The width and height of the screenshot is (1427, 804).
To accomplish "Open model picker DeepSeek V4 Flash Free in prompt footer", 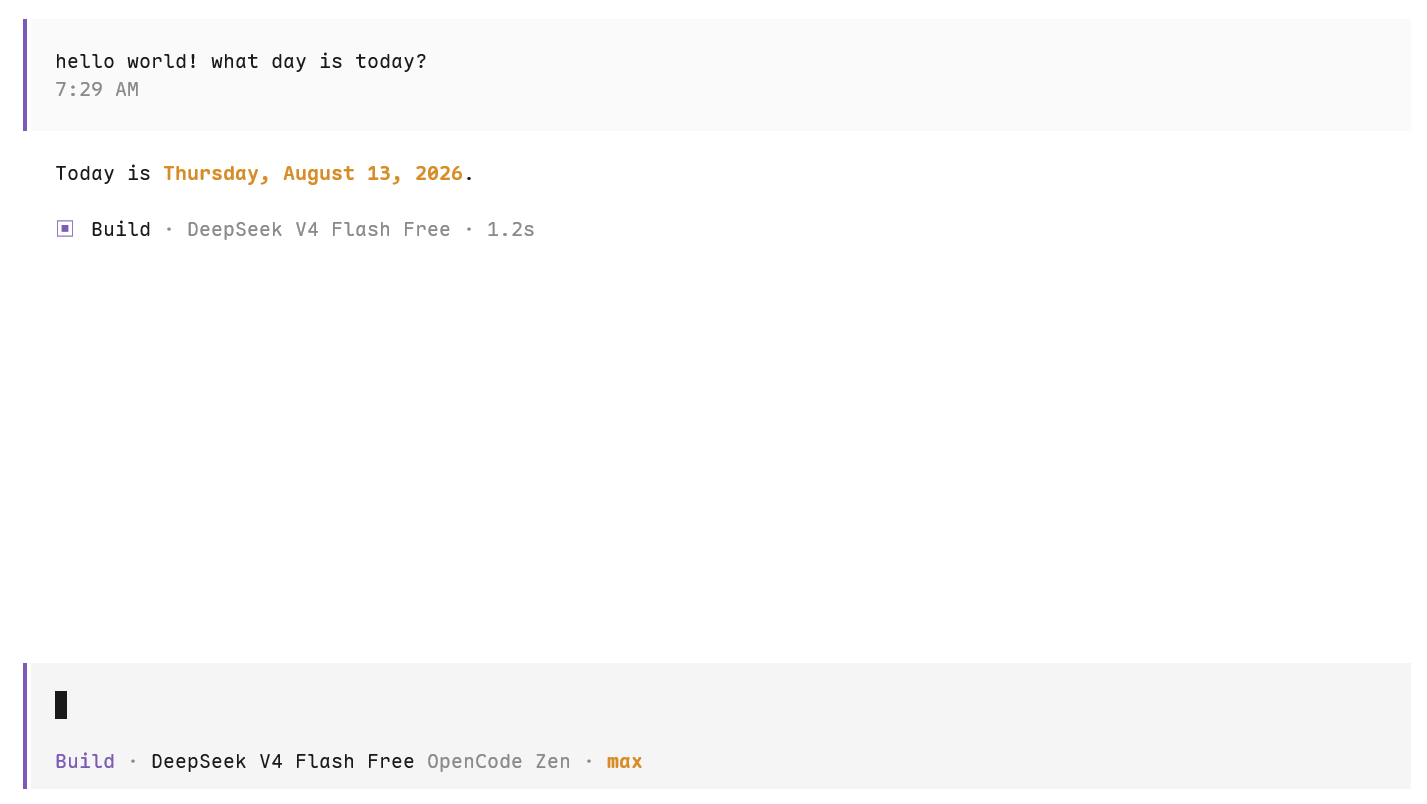I will 283,761.
